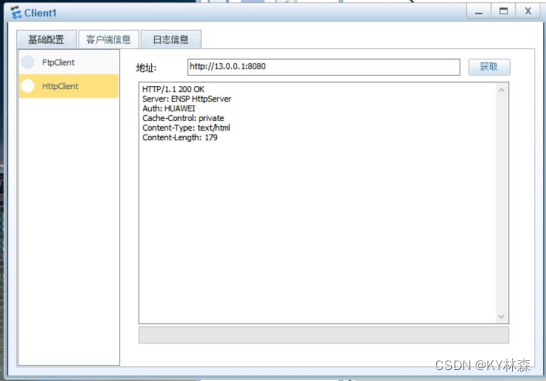Focus the 地址 URL input field
The width and height of the screenshot is (546, 381).
point(323,67)
